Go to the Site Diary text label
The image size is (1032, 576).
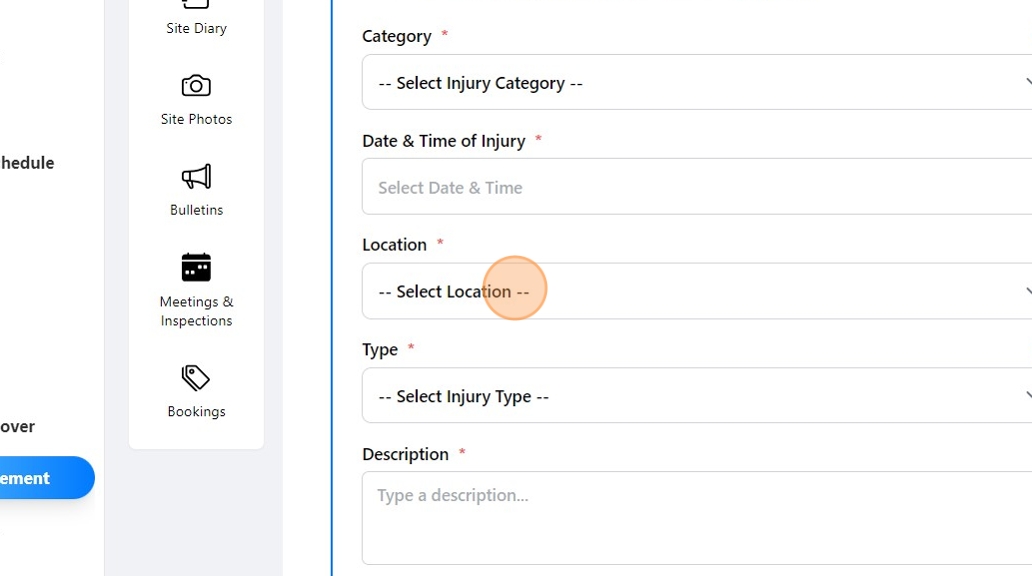tap(196, 28)
